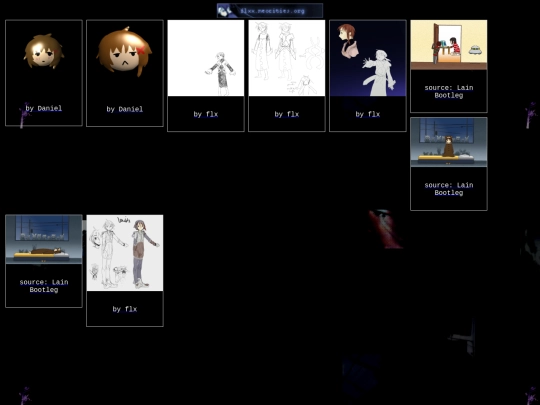Open the dark blue painting with white silhouette
Screen dimensions: 540x405
(368, 58)
